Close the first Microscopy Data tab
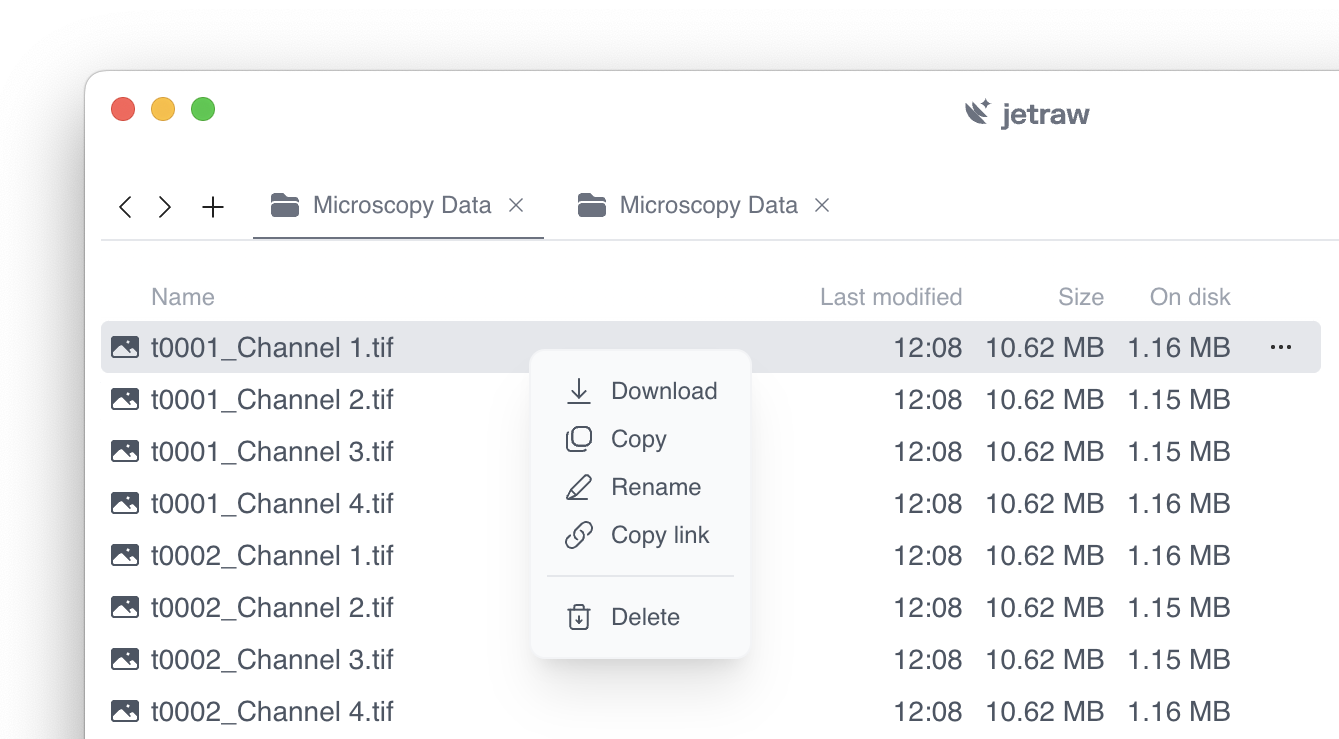The width and height of the screenshot is (1339, 739). [516, 205]
